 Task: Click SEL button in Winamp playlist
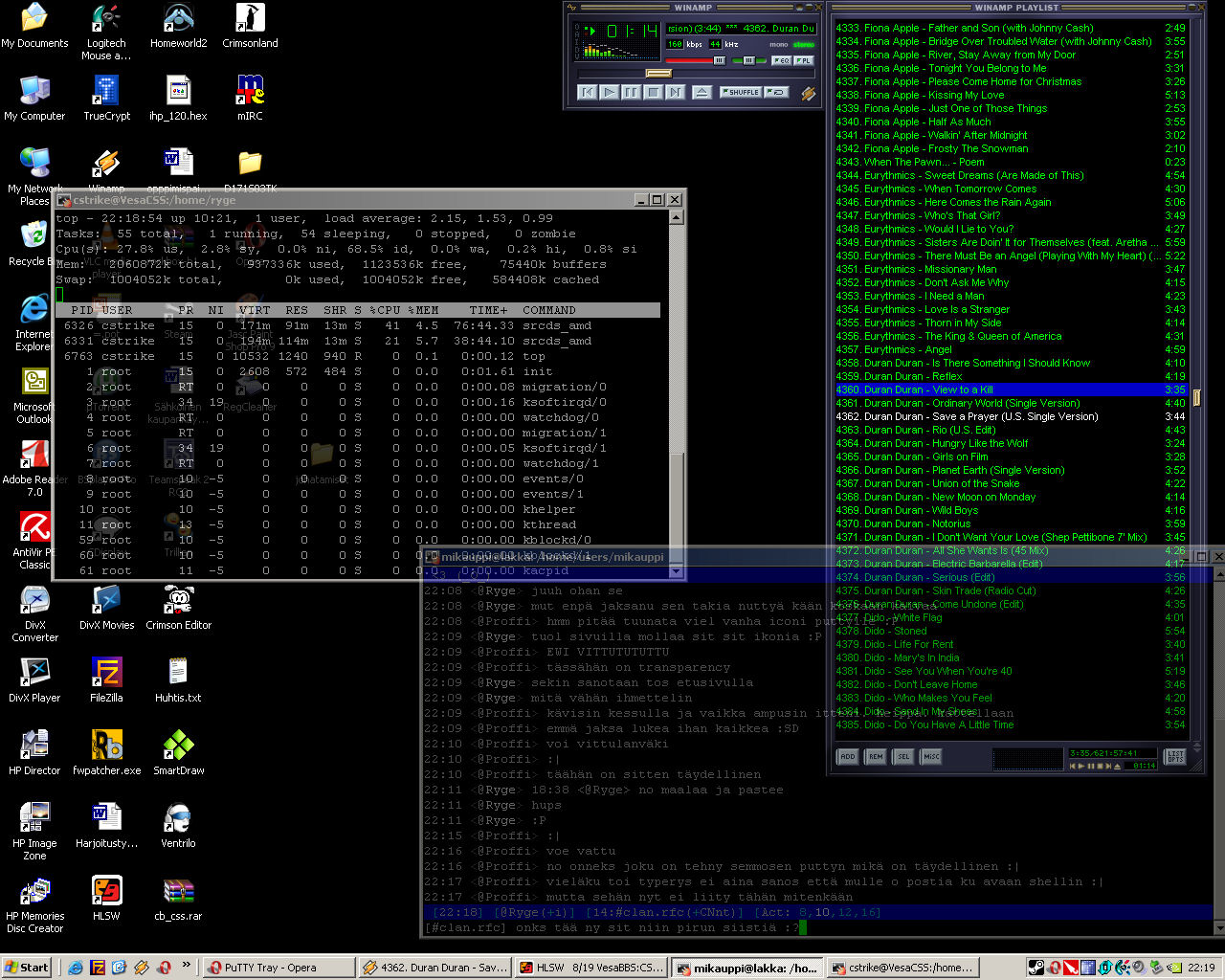903,756
